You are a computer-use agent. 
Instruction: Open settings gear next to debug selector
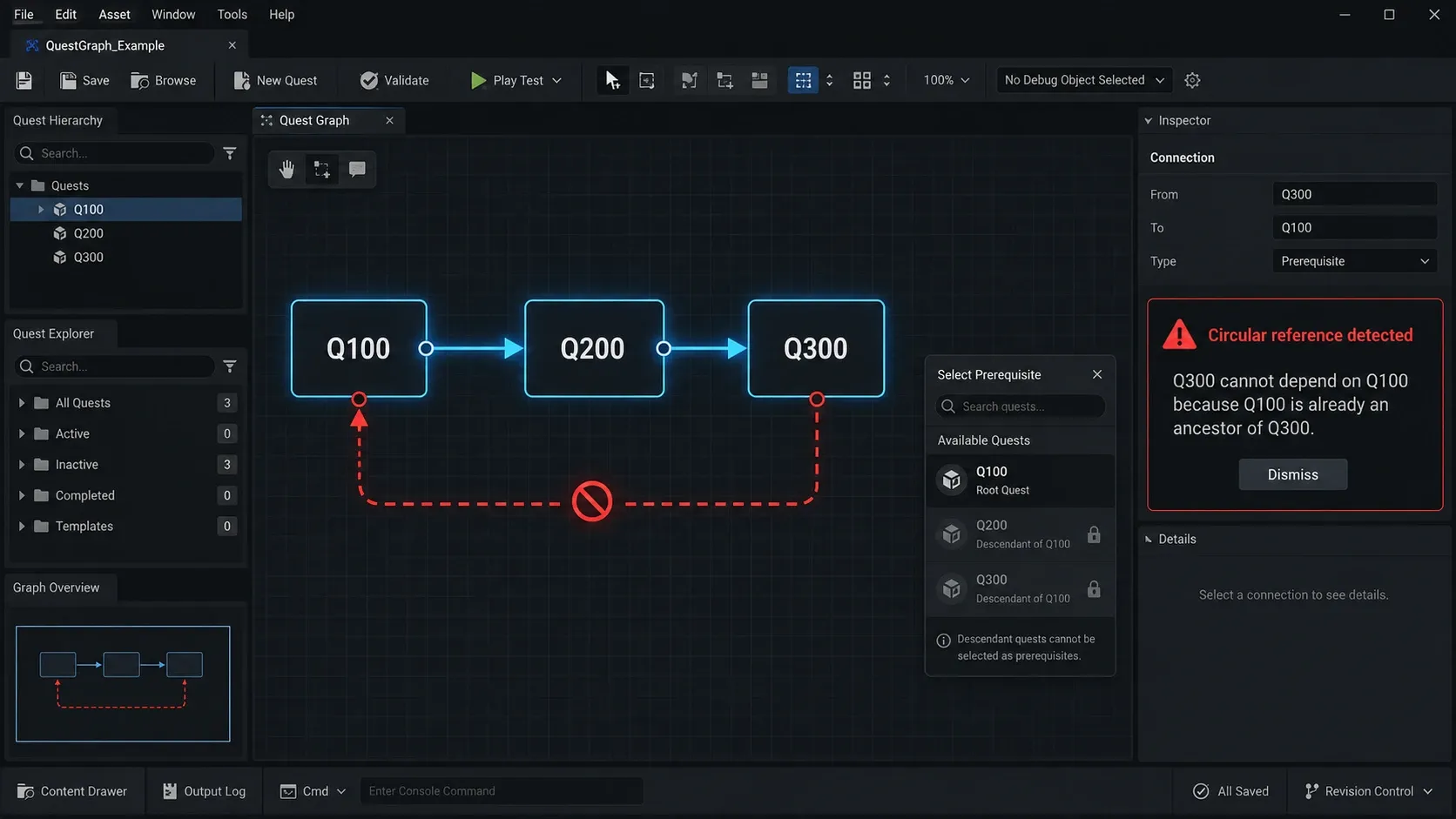pos(1192,80)
